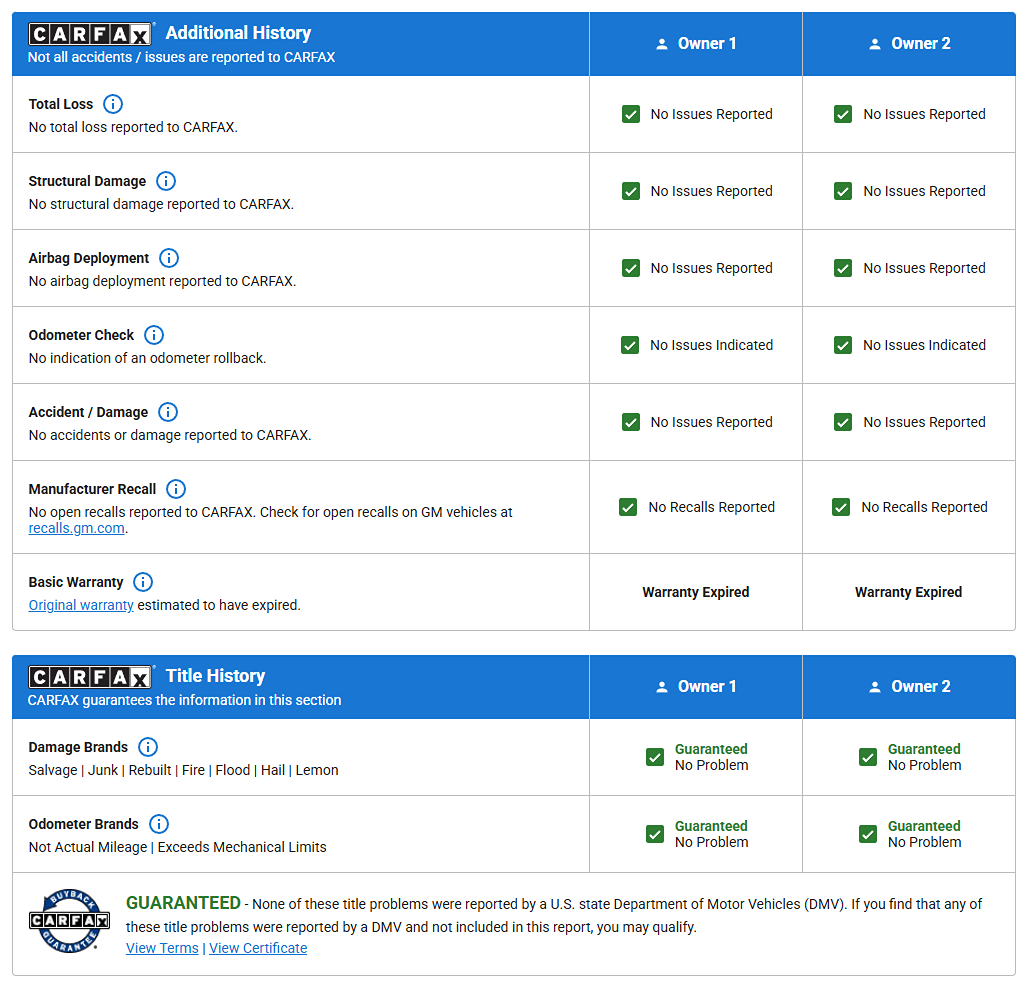
Task: Click the View Certificate link
Action: [258, 948]
